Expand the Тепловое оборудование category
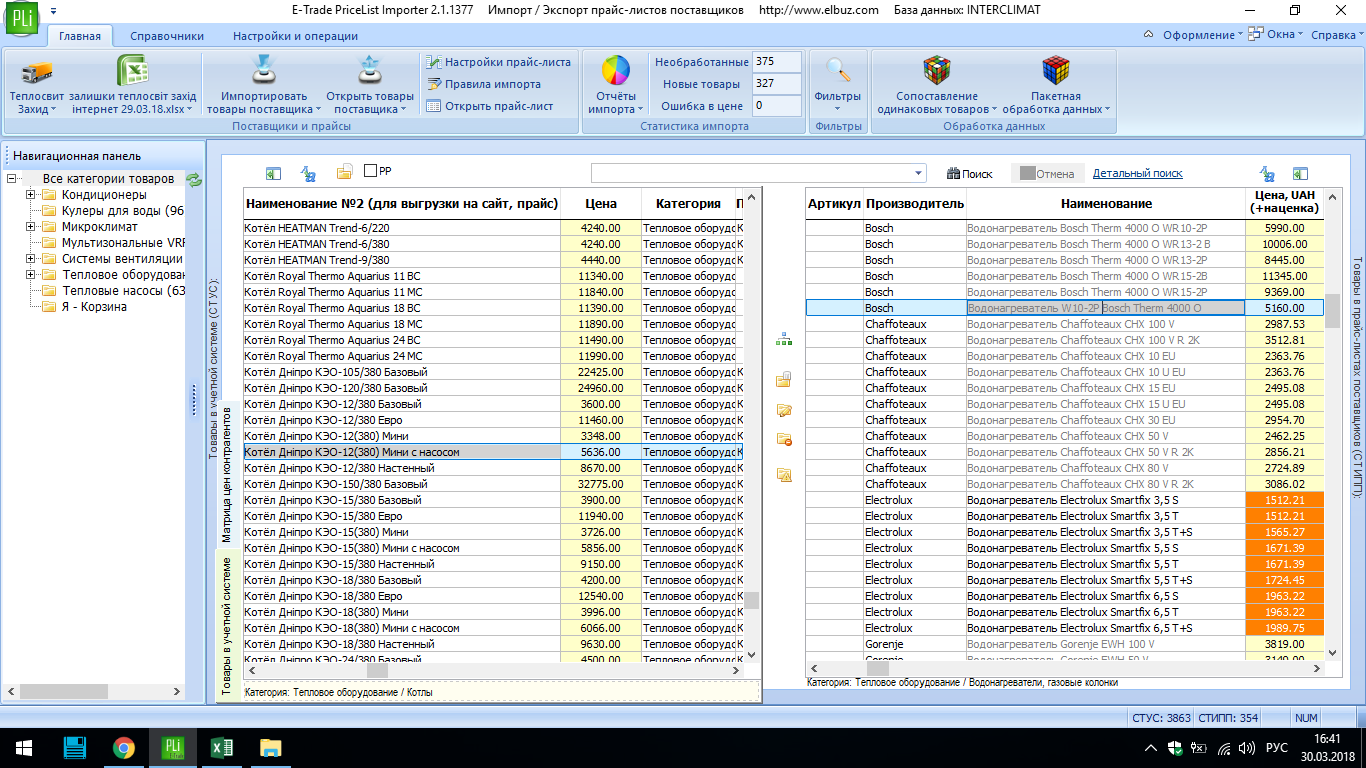1366x768 pixels. coord(31,275)
